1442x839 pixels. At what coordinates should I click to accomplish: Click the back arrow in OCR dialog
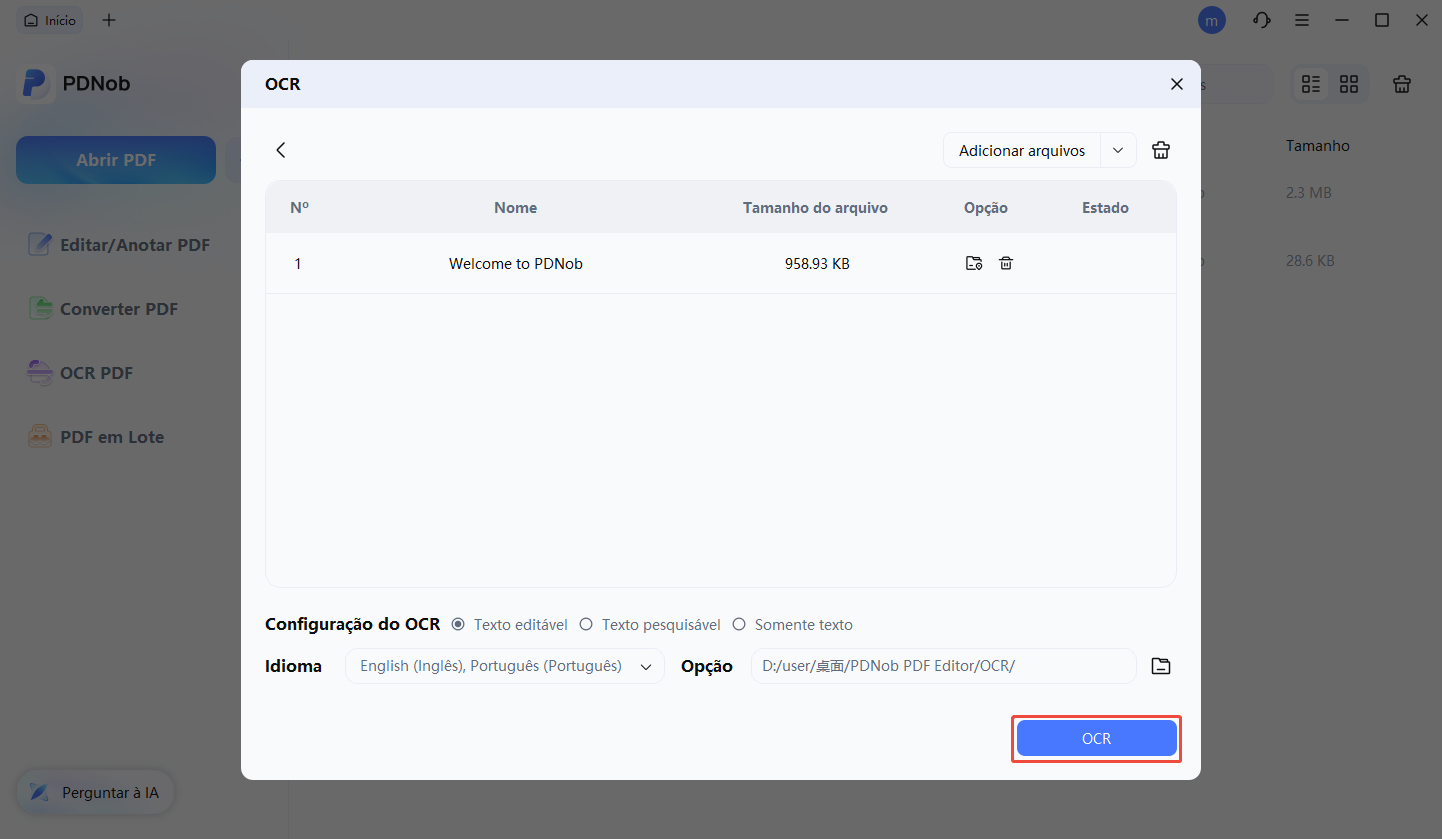(x=281, y=150)
